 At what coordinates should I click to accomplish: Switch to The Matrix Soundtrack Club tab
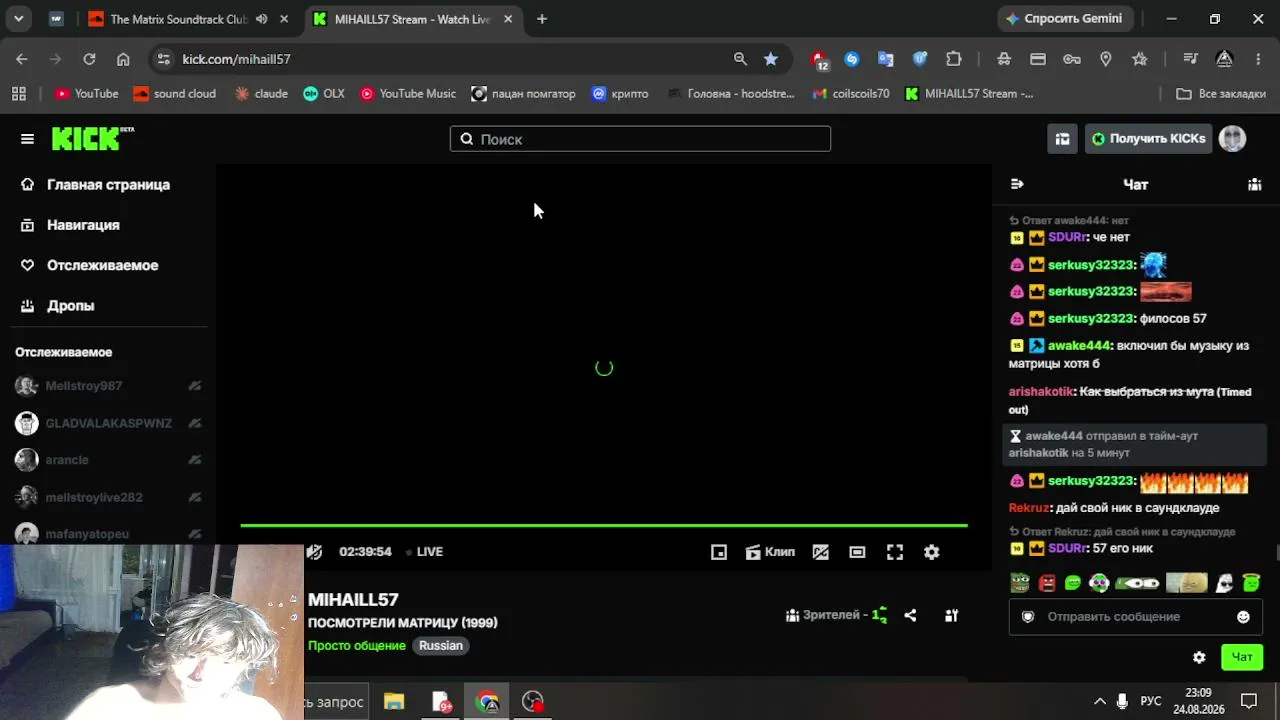coord(178,19)
